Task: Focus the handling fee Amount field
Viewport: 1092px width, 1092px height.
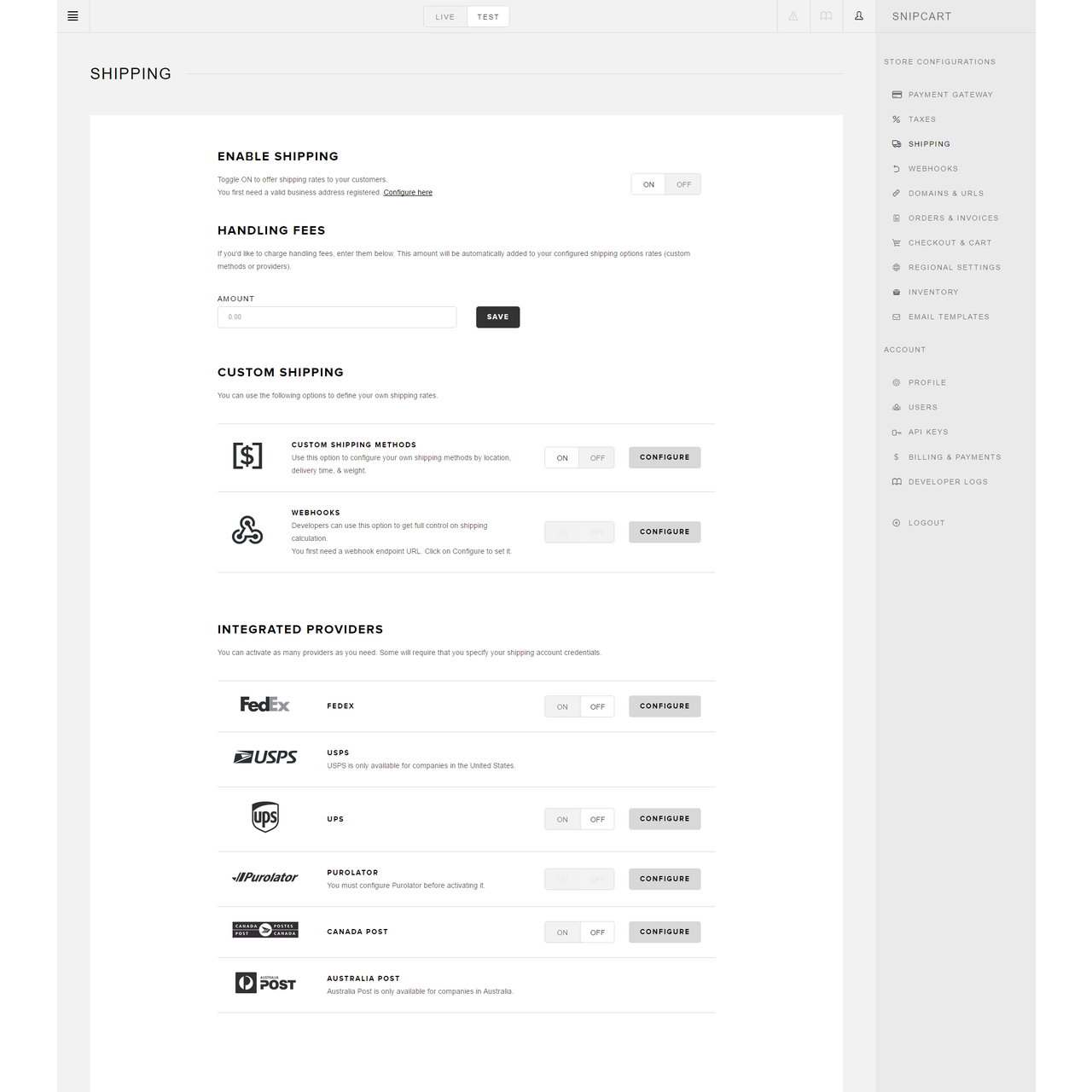Action: coord(337,317)
